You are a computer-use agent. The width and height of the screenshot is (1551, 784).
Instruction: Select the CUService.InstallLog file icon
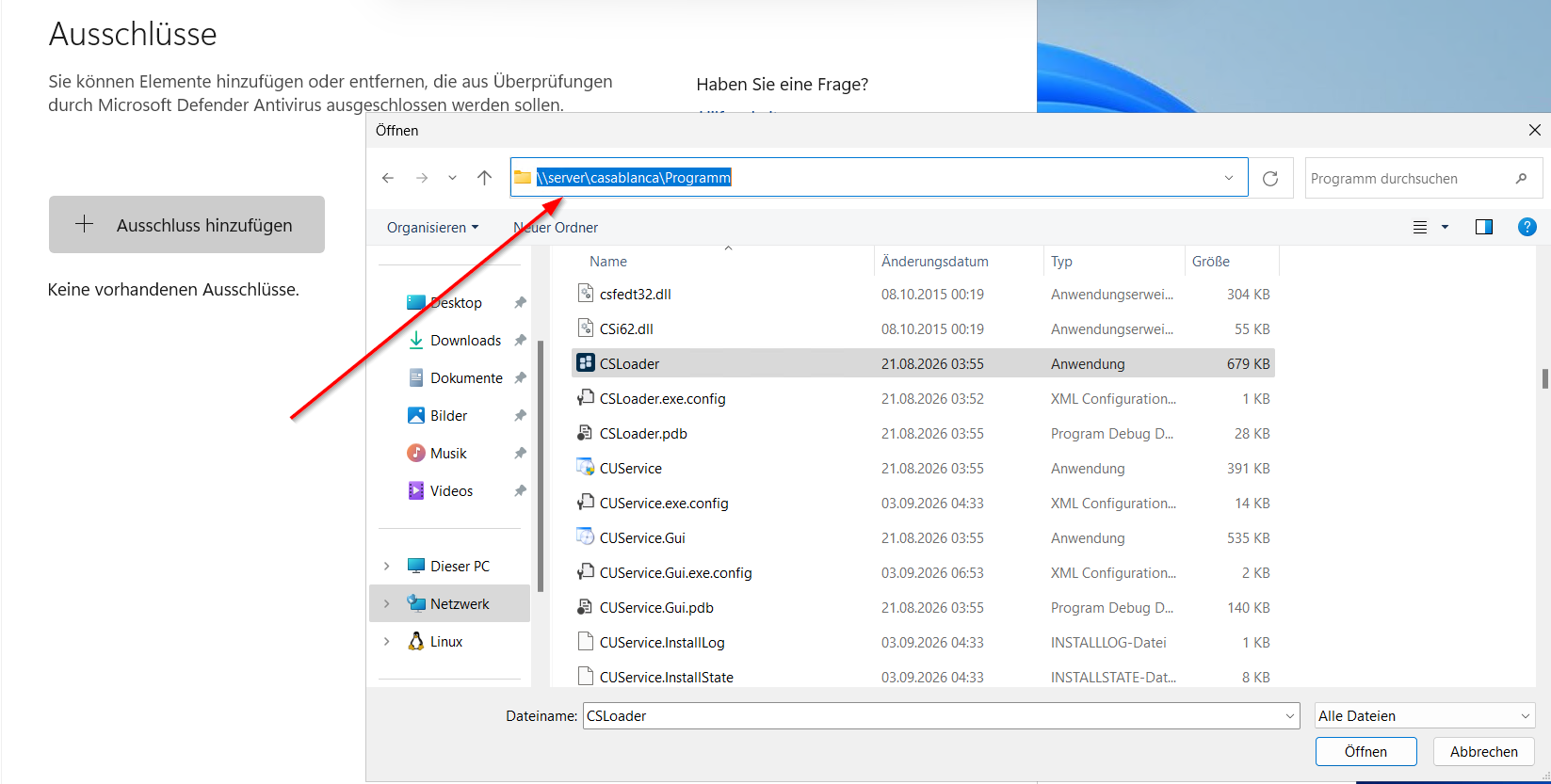point(585,642)
